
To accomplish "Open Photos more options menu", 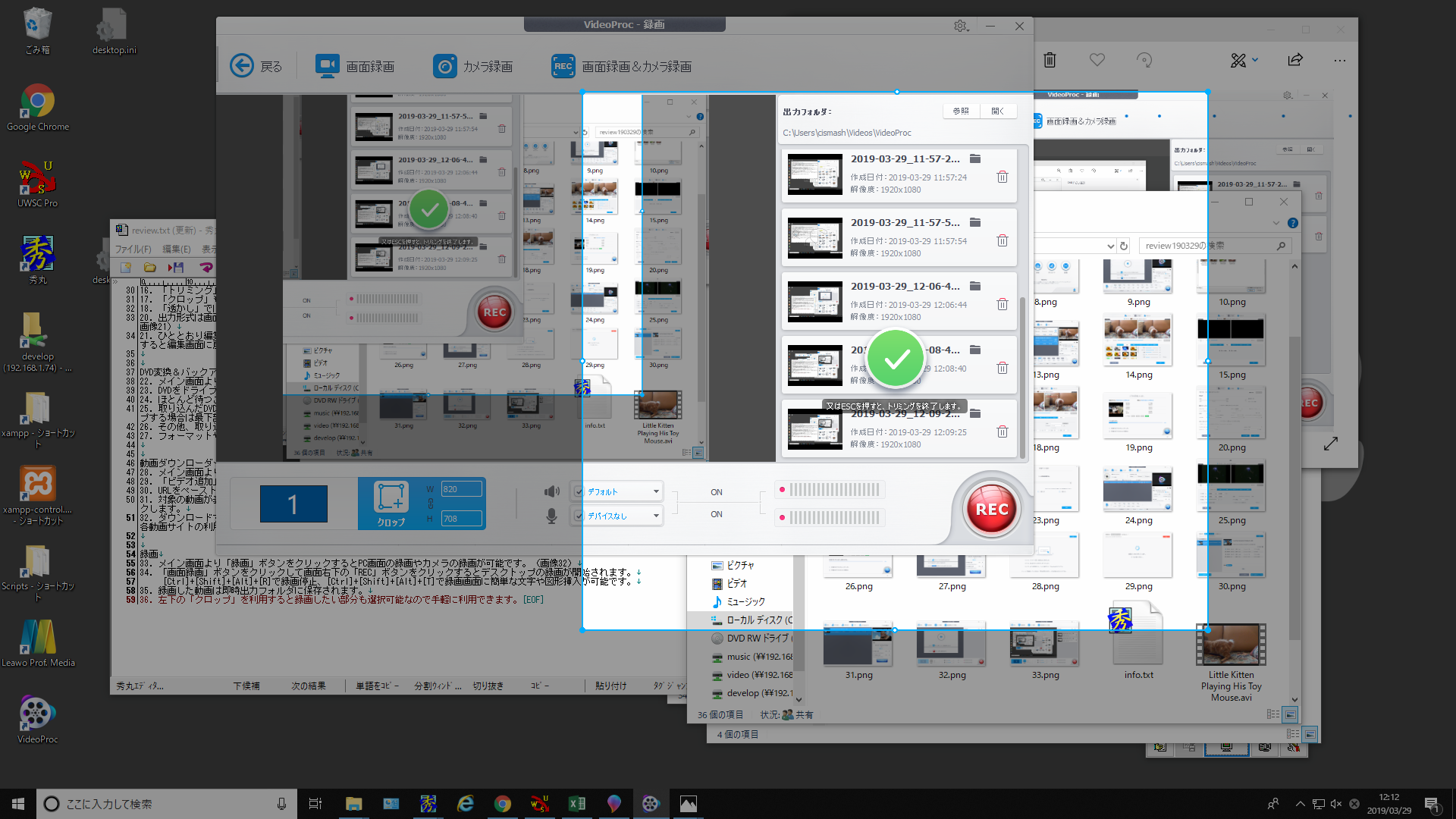I will click(x=1340, y=60).
